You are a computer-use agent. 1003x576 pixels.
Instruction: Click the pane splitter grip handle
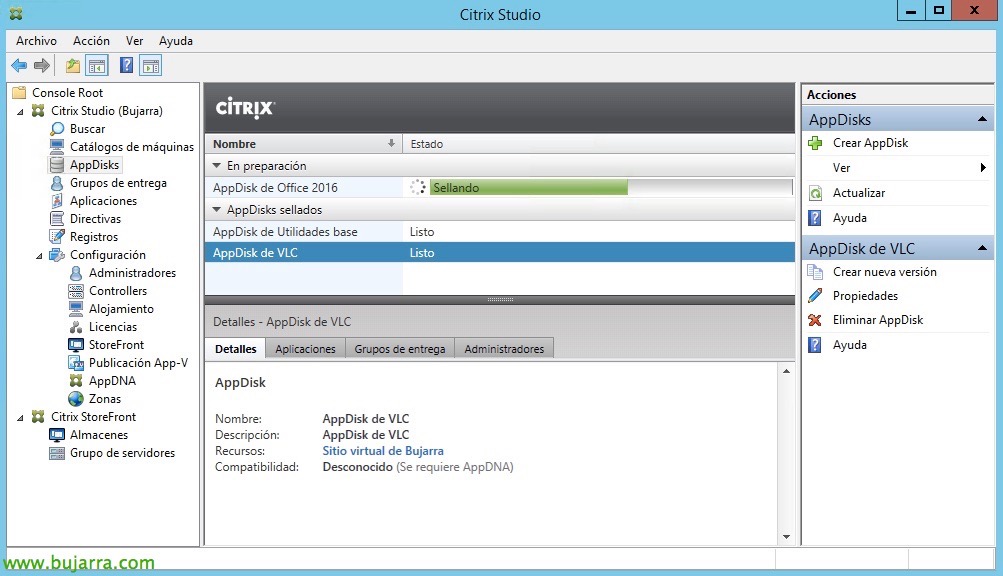[500, 300]
